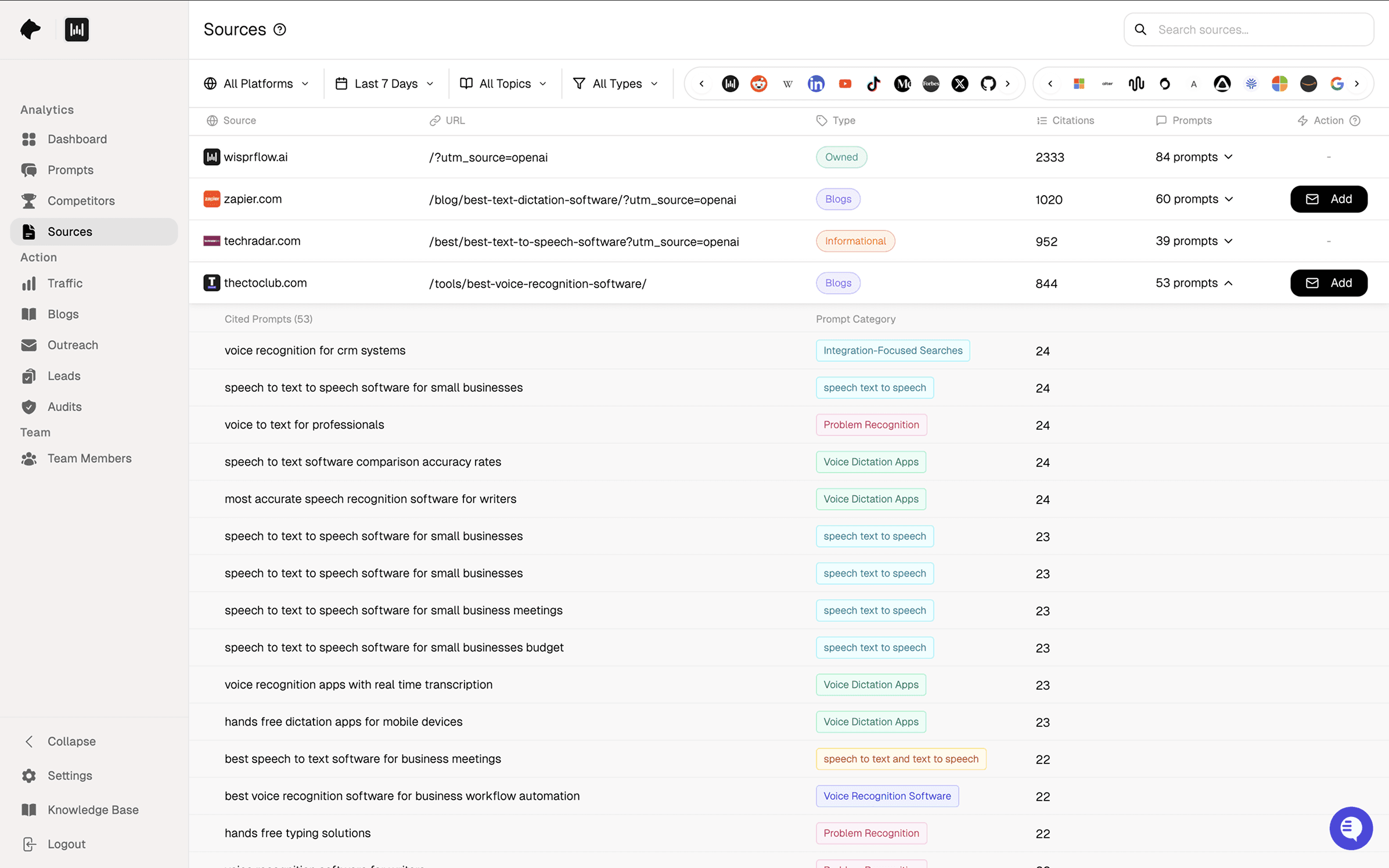Open the chat support bubble
Screen dimensions: 1389x868
pyautogui.click(x=1351, y=828)
